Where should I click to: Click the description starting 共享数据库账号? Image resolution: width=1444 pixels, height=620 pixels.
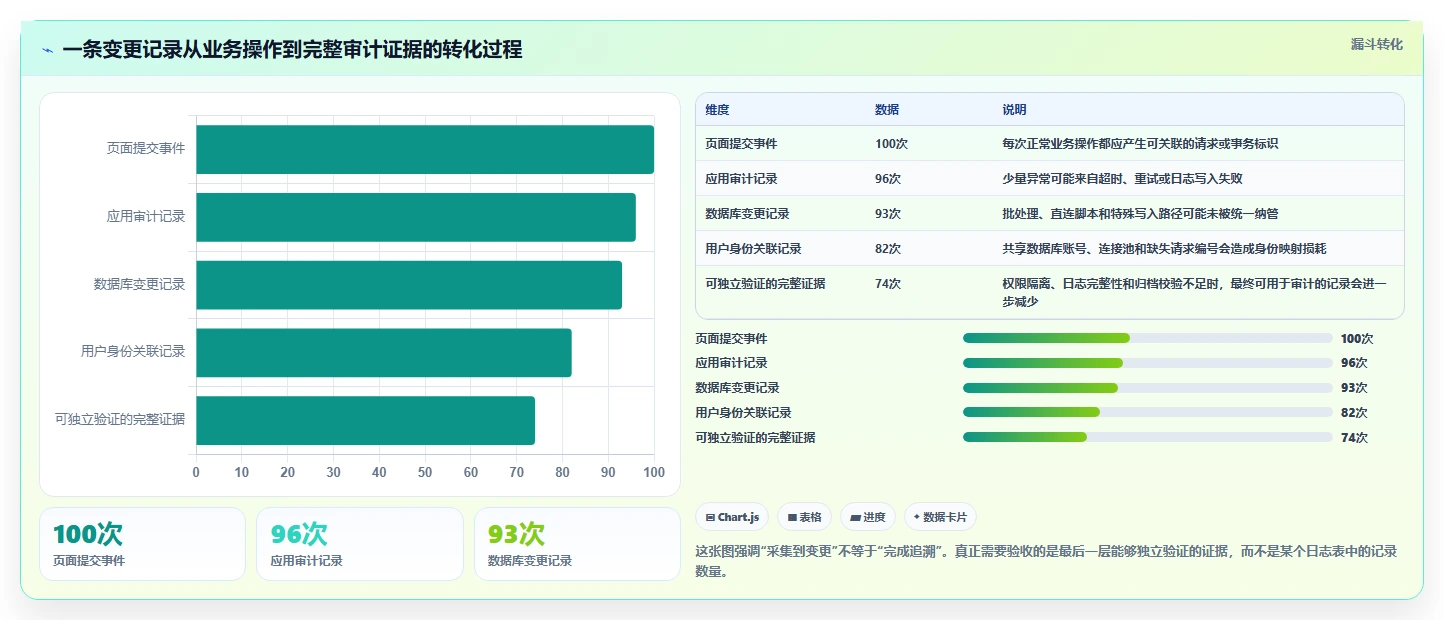(1164, 249)
